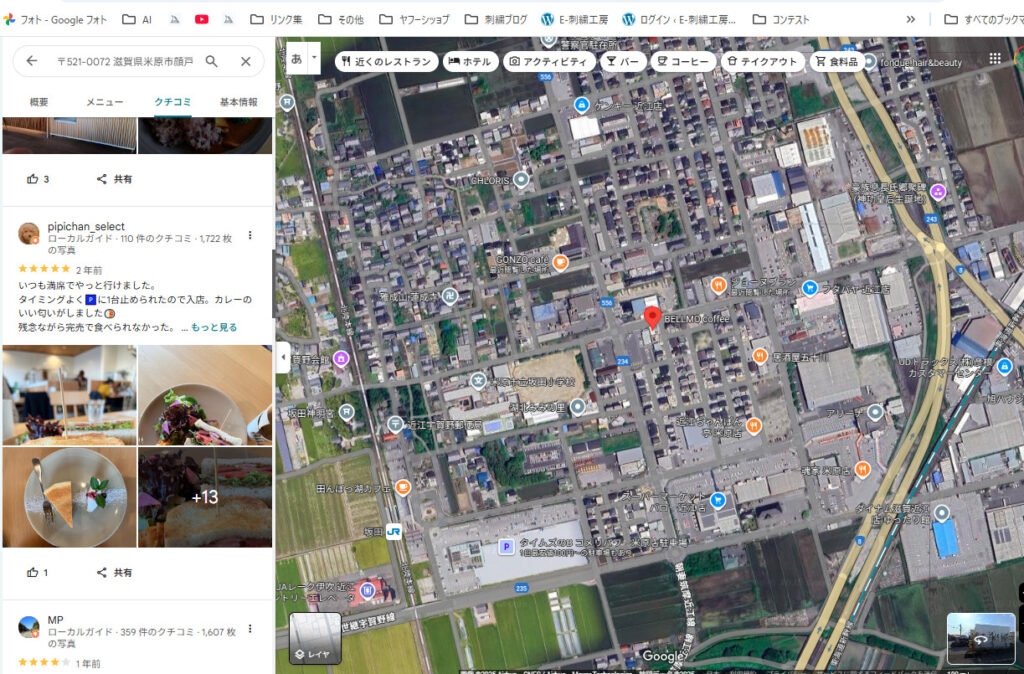Screen dimensions: 1024x674
Task: Share the review with 3 likes
Action: click(x=114, y=179)
